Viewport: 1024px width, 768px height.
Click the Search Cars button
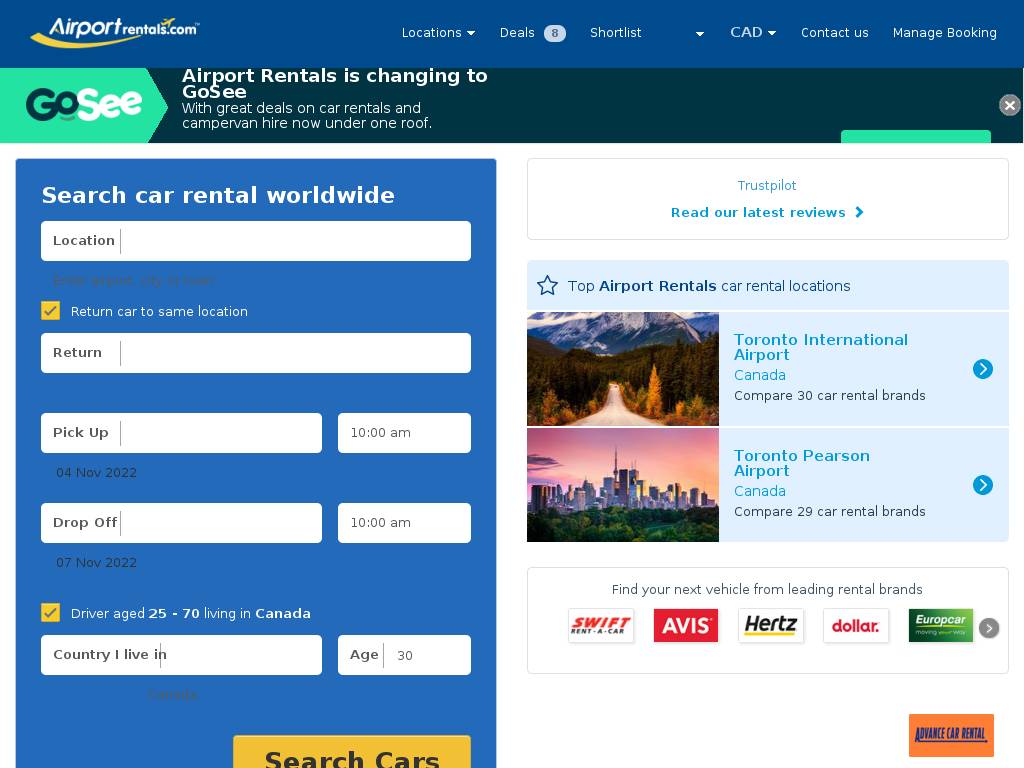[x=352, y=752]
